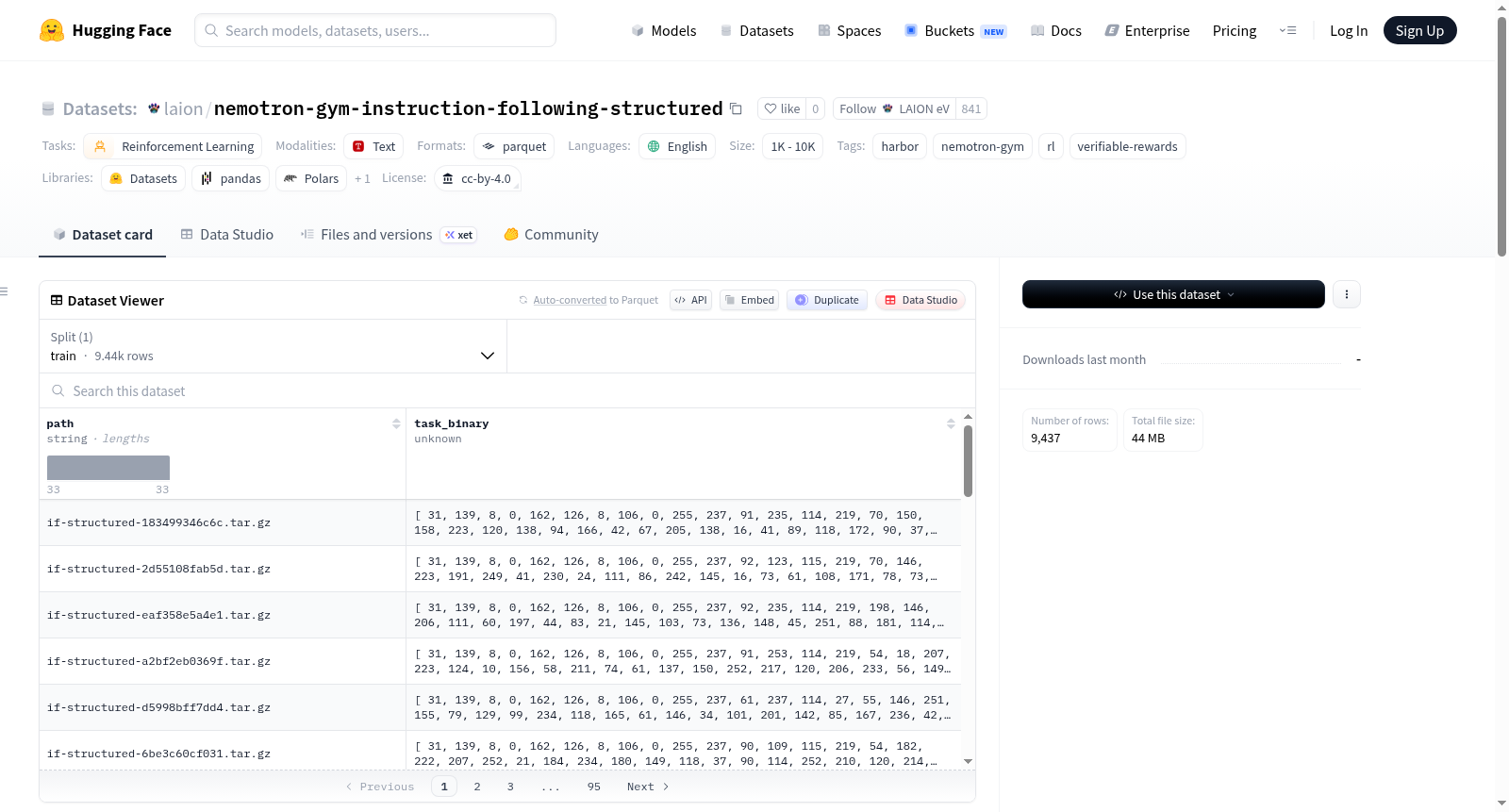Select the Datasets library tag
Screen dimensions: 1509x812
click(143, 178)
